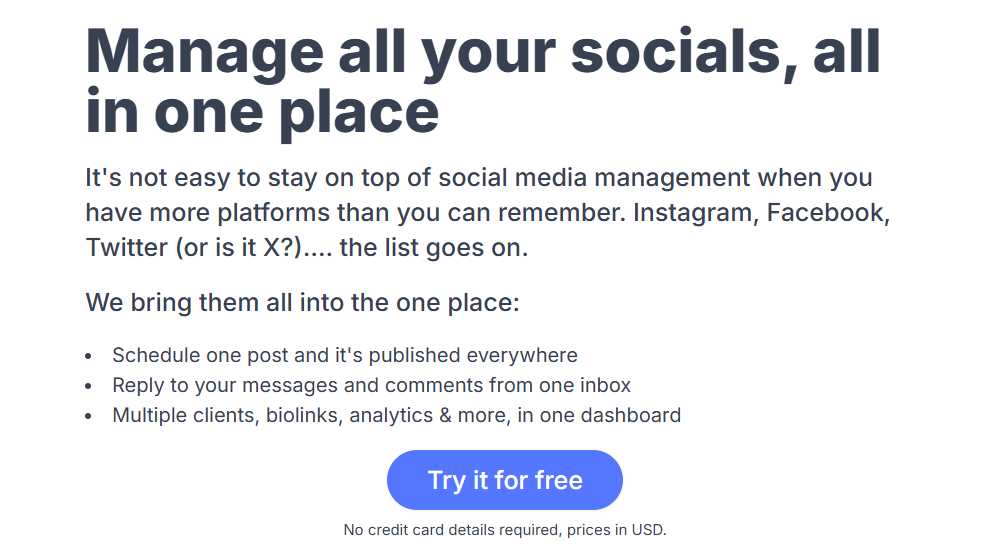
Task: Click the 'prices in USD' text
Action: tap(616, 530)
